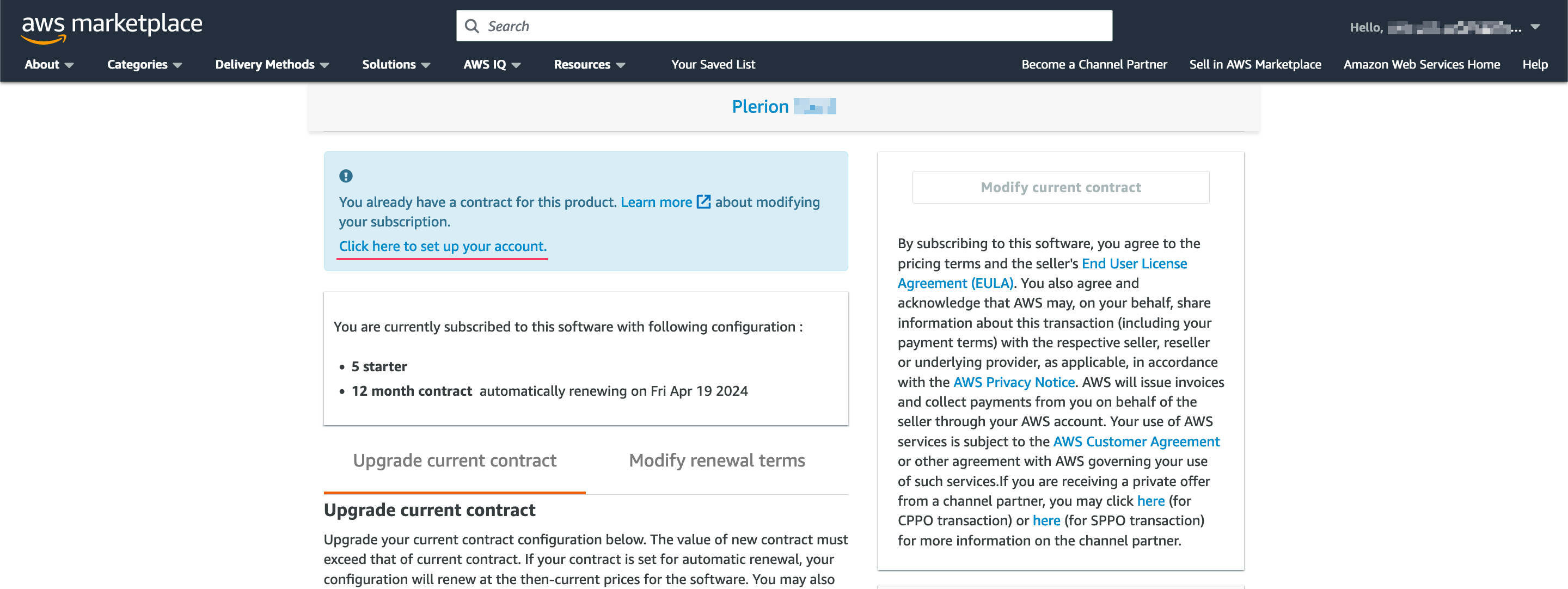1568x589 pixels.
Task: Click the search magnifier icon
Action: (471, 26)
